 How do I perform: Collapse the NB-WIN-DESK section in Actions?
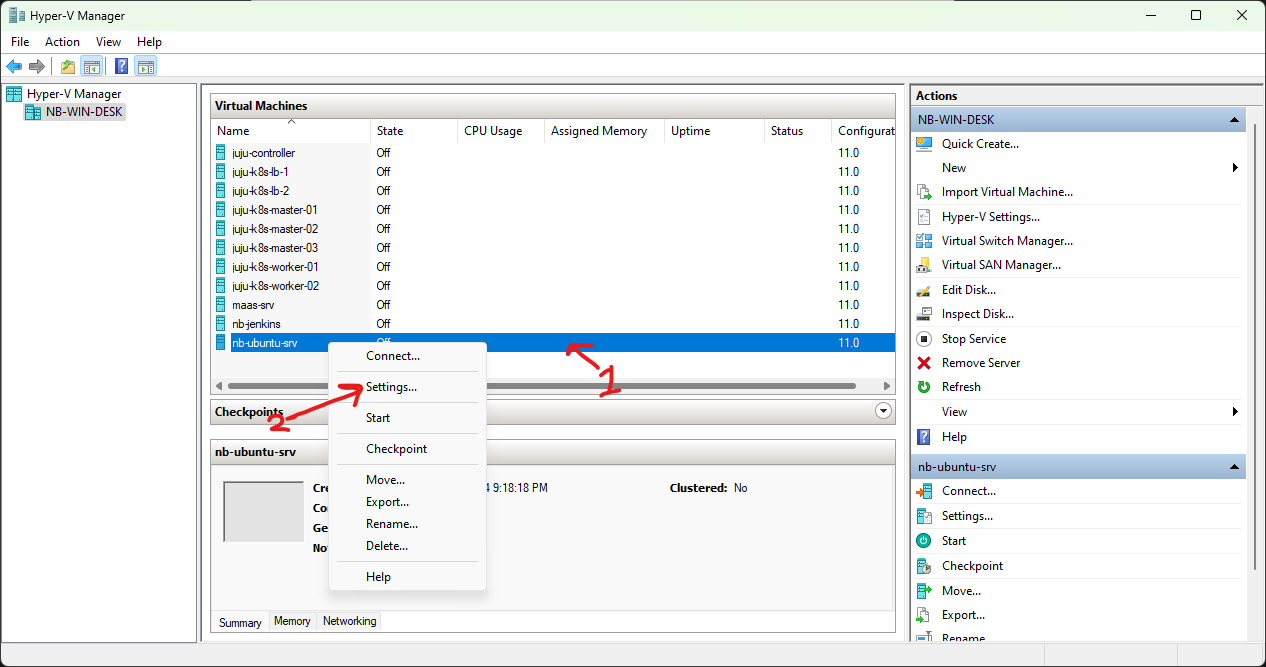1235,120
